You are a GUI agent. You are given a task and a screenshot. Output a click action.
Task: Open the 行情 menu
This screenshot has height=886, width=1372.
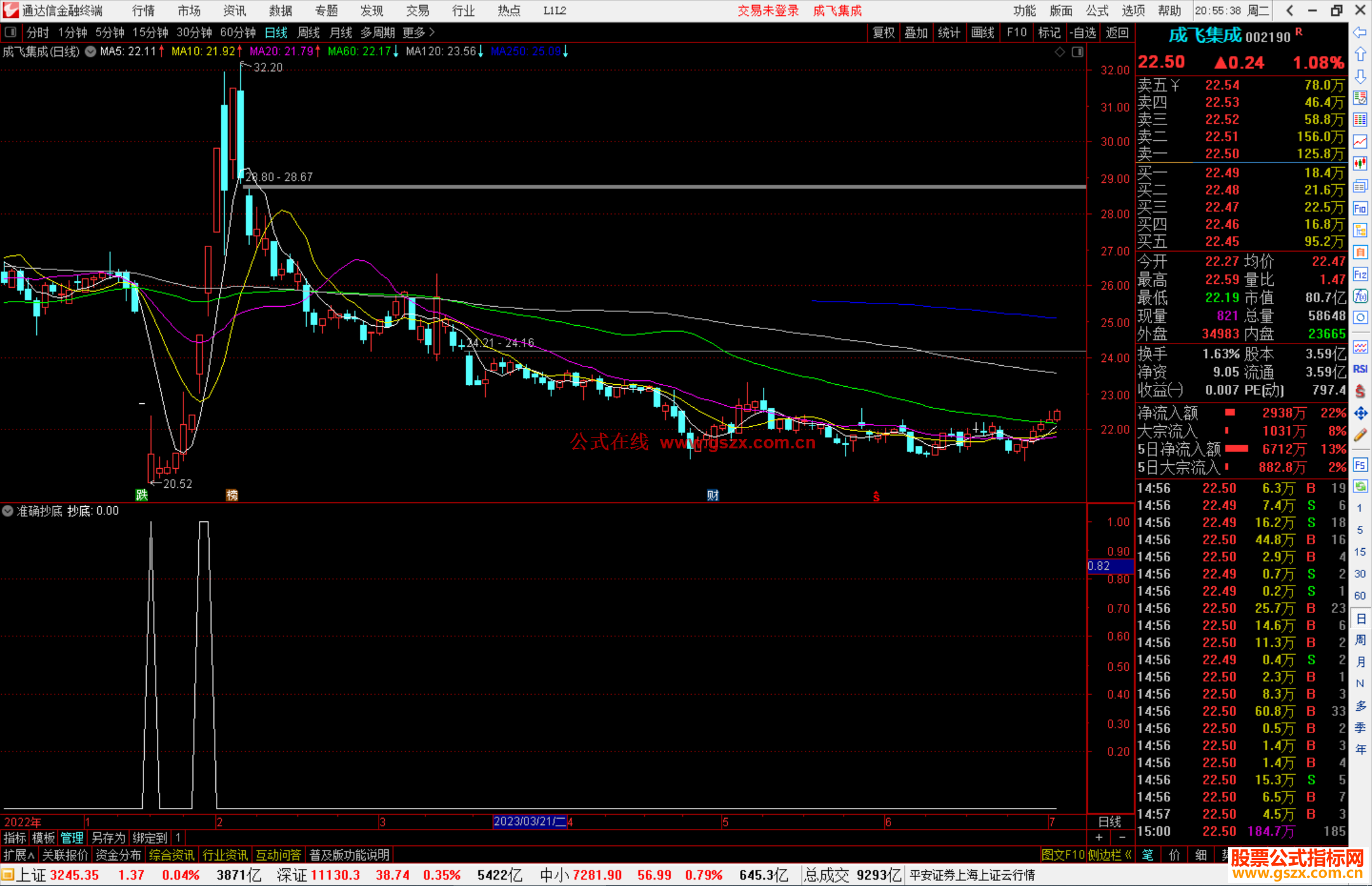click(143, 10)
